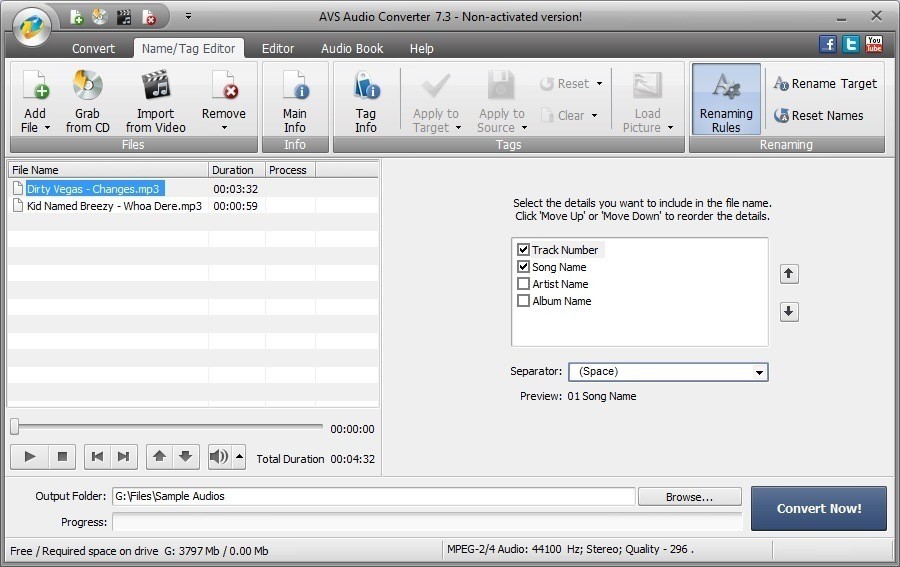Click the File Name column header
The image size is (900, 567).
pos(108,170)
